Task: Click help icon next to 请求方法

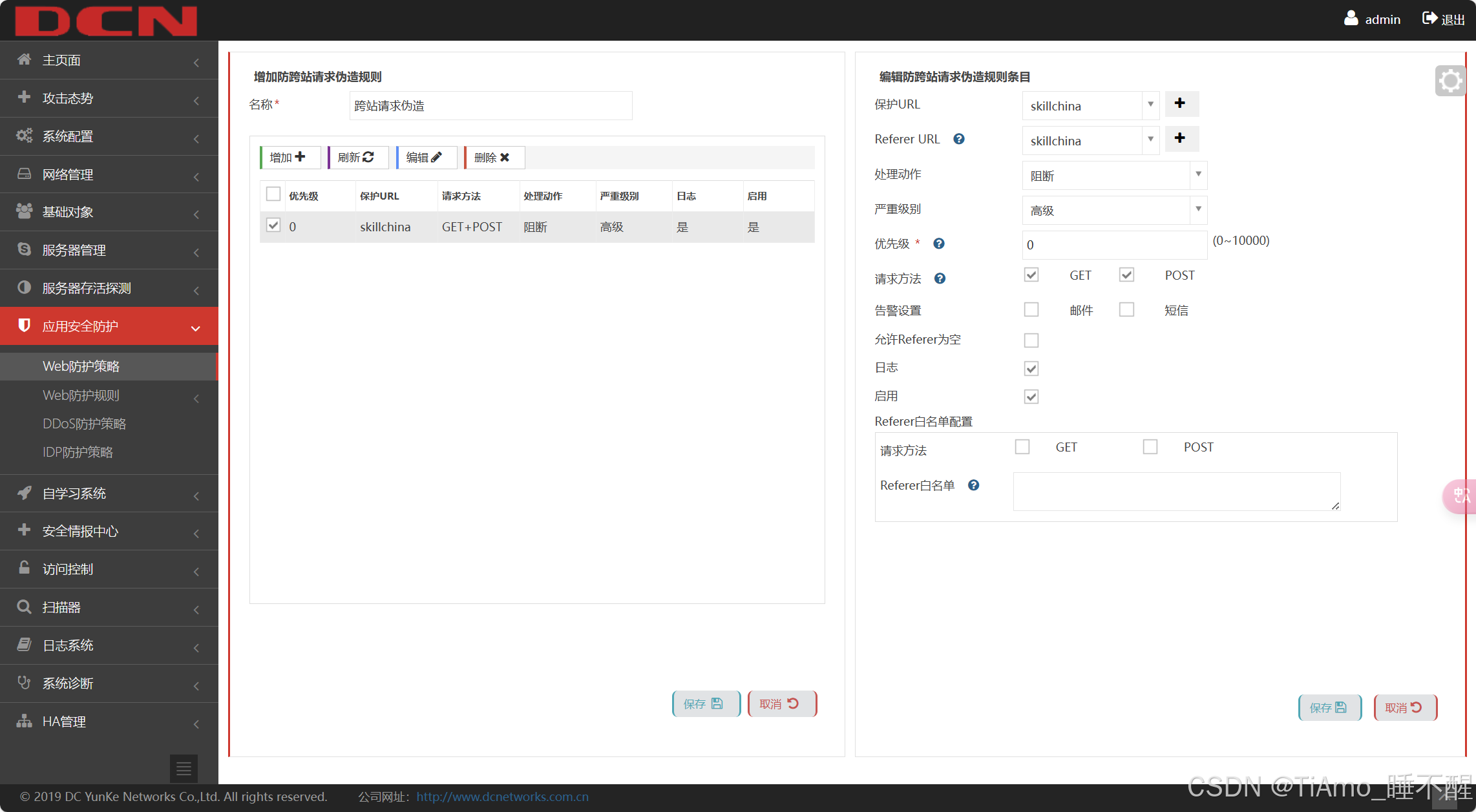Action: click(x=940, y=278)
